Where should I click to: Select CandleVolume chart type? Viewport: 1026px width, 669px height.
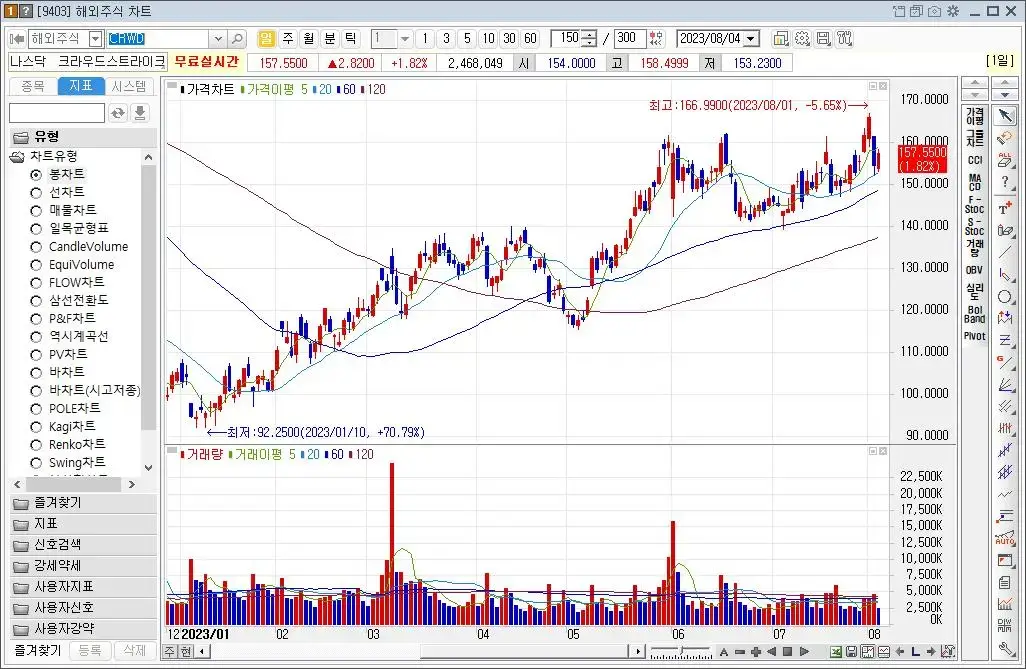79,247
